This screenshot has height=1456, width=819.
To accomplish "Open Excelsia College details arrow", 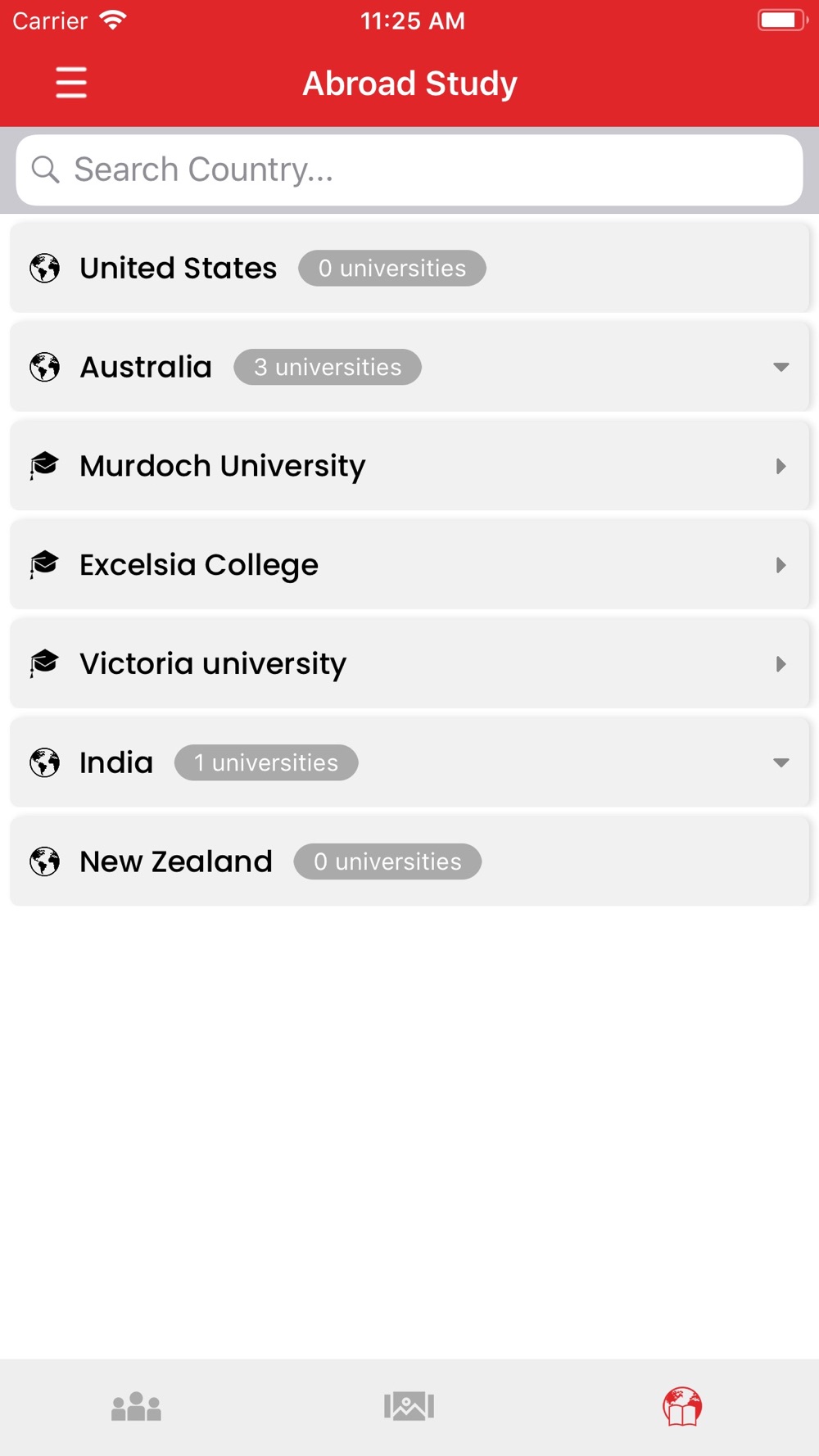I will [781, 565].
